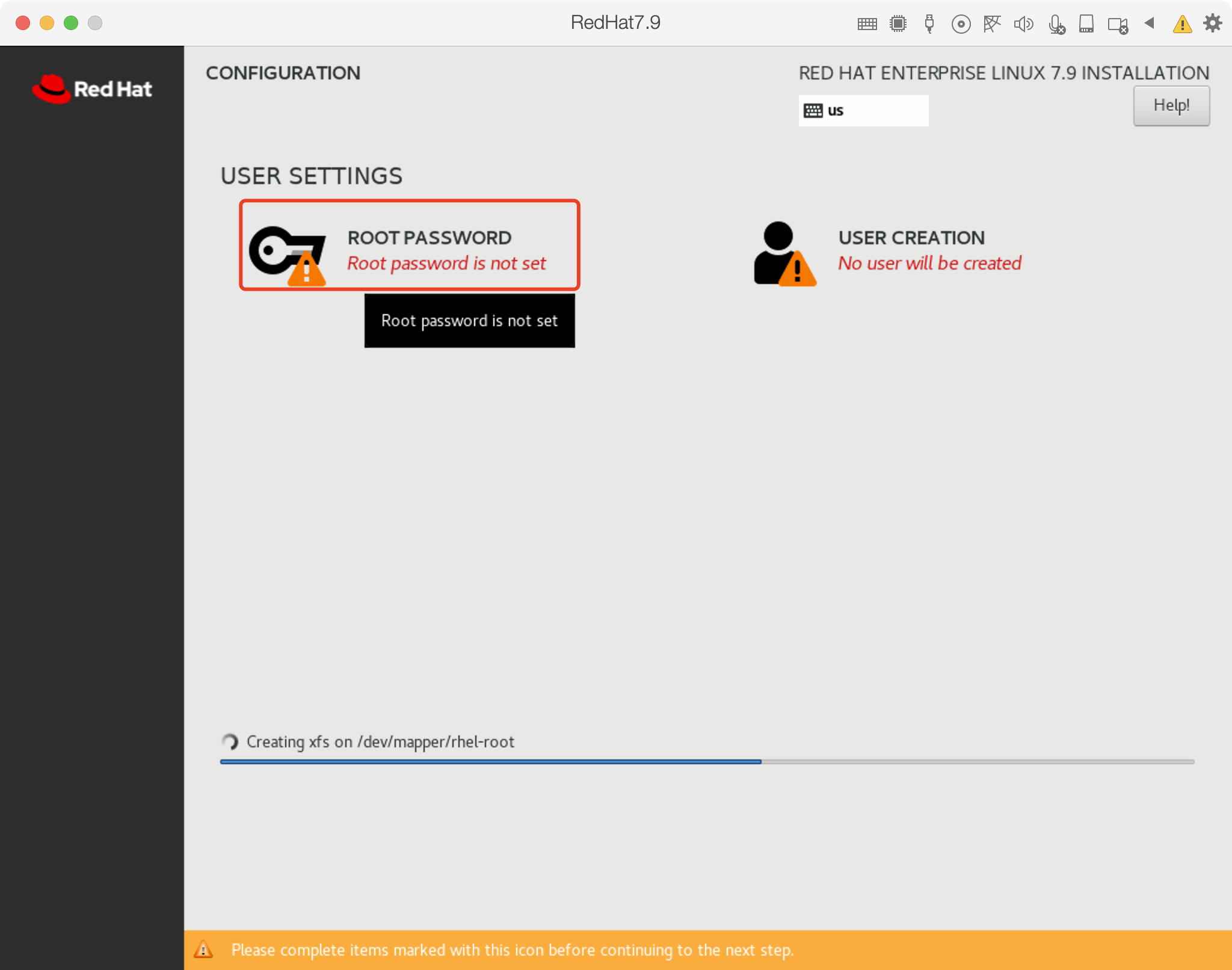Screen dimensions: 1232x970
Task: Open the USER CREATION setting
Action: [x=911, y=238]
